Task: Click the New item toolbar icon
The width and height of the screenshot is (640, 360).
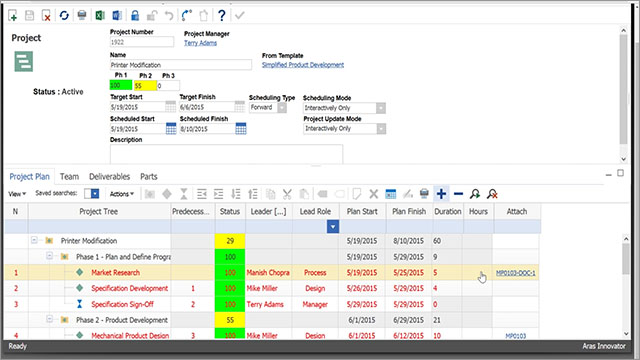Action: point(13,16)
